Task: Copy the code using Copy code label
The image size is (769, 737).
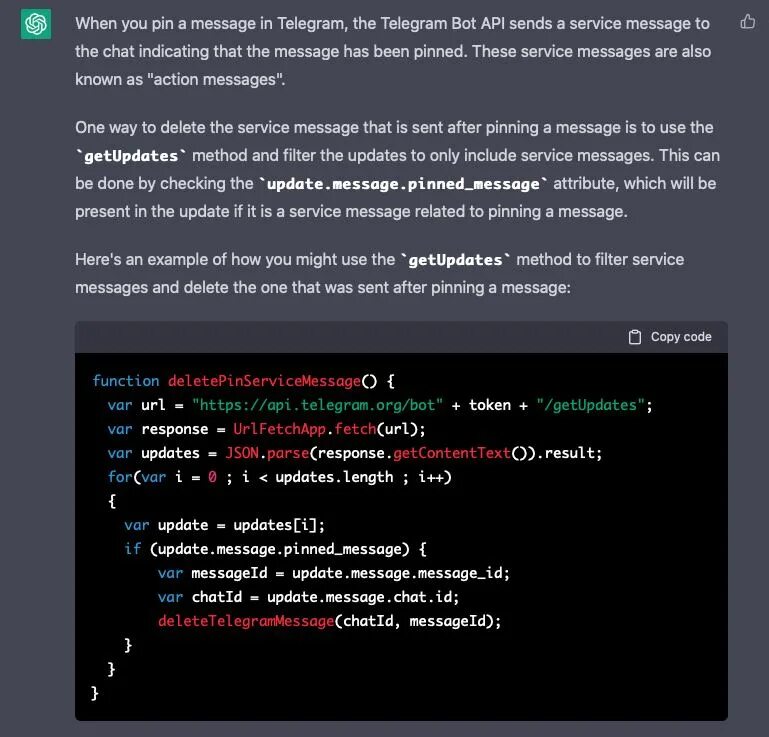Action: click(x=681, y=337)
